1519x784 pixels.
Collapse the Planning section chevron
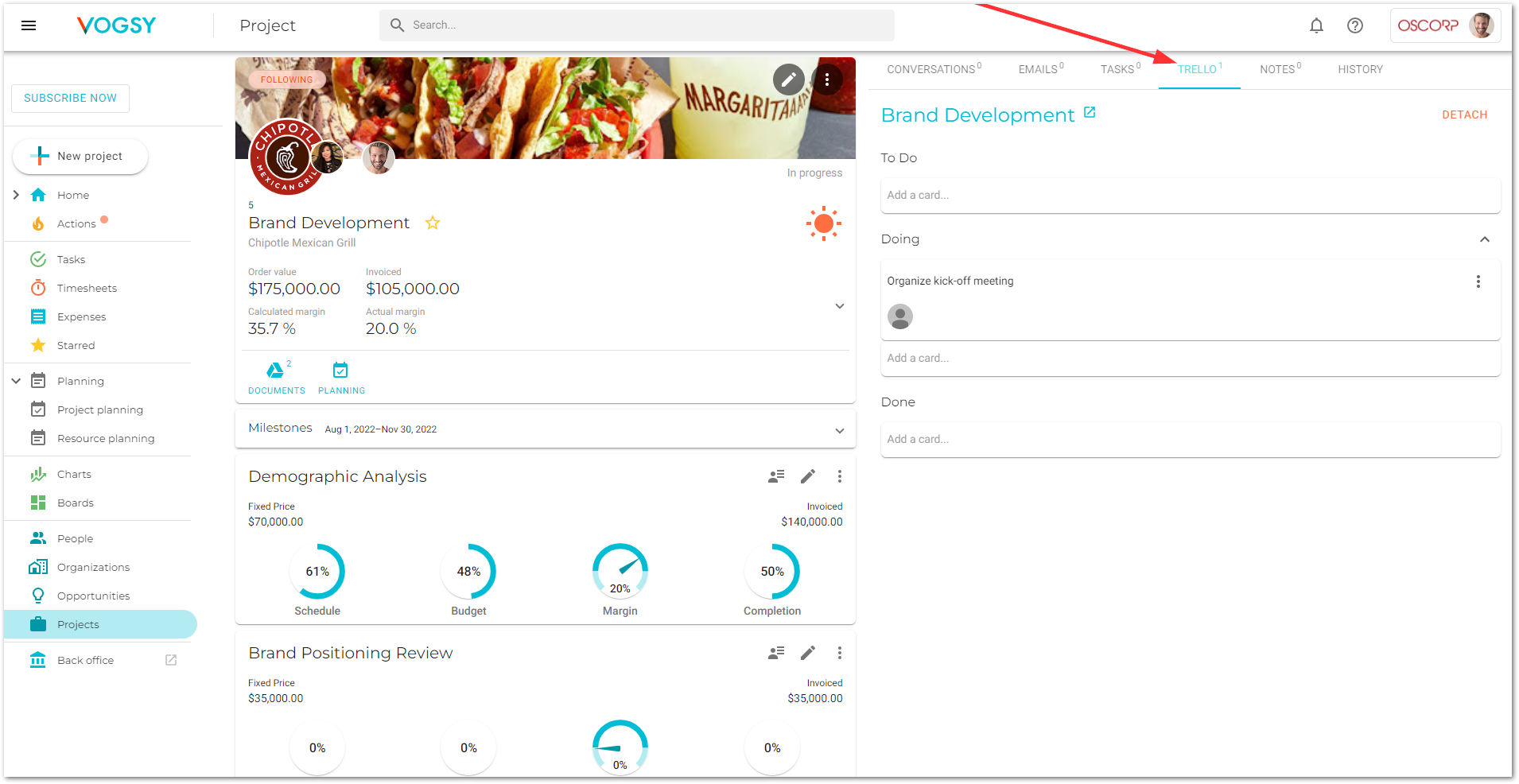(x=16, y=381)
